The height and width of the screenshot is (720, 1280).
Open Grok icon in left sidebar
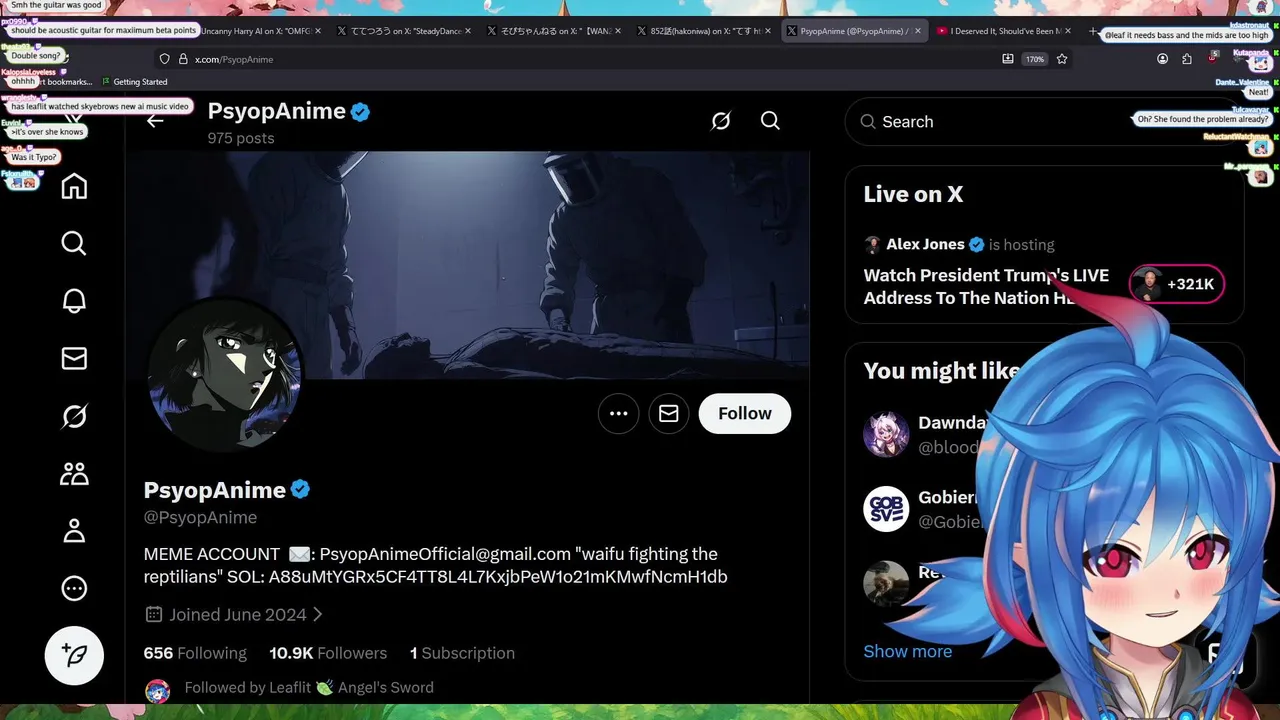pos(74,416)
